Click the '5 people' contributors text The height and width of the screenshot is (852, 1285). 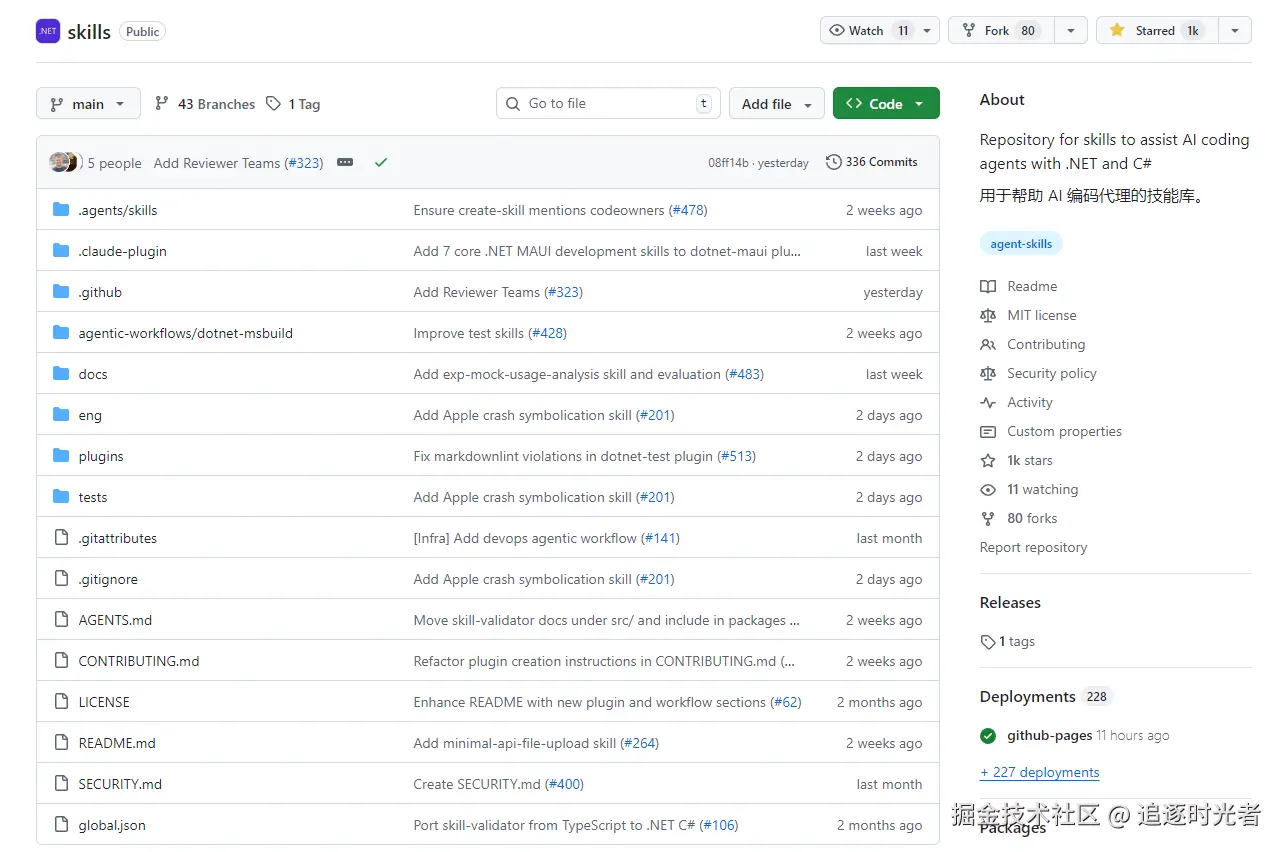114,163
